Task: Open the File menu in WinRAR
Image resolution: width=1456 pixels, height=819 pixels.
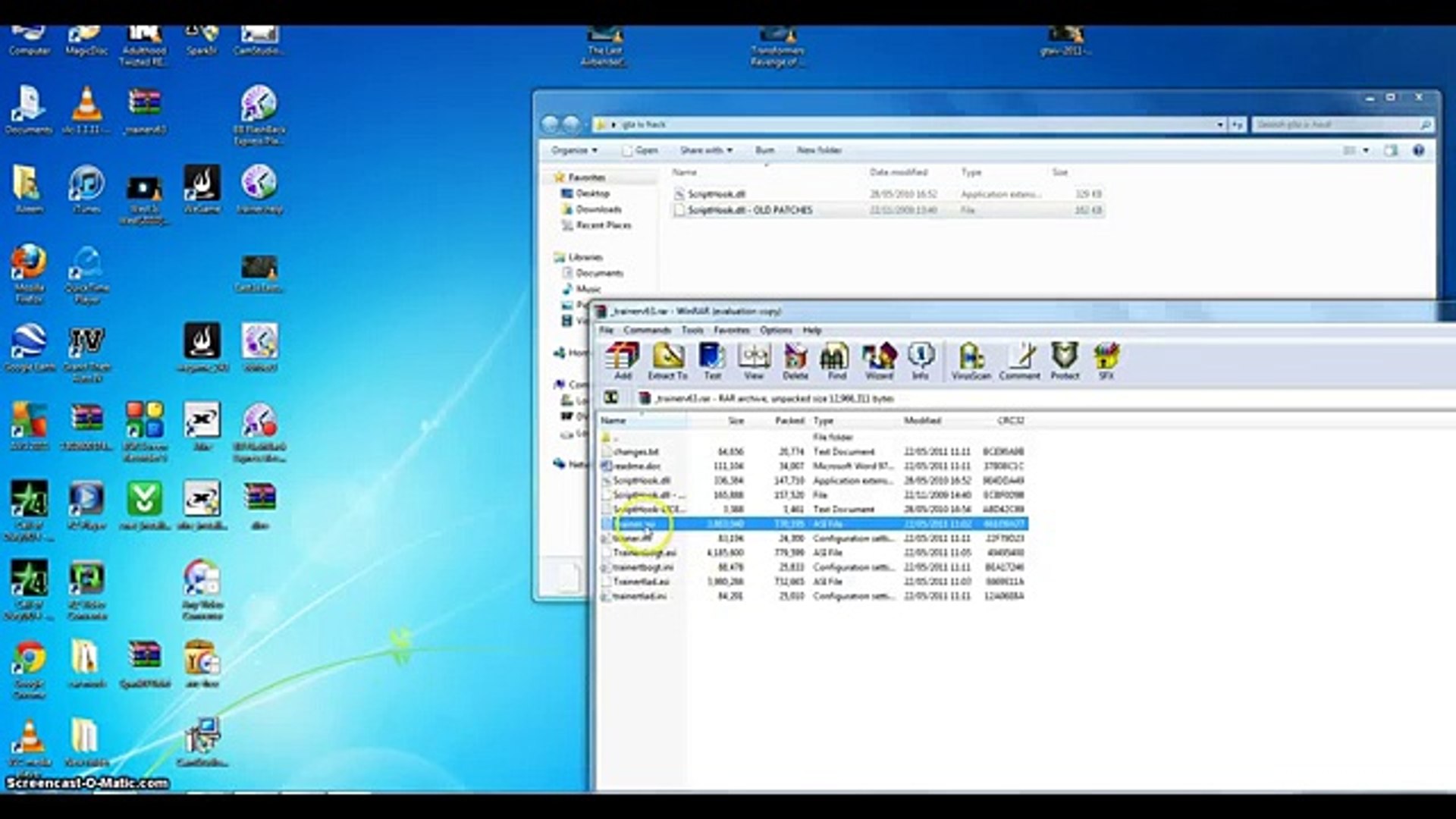Action: tap(607, 330)
